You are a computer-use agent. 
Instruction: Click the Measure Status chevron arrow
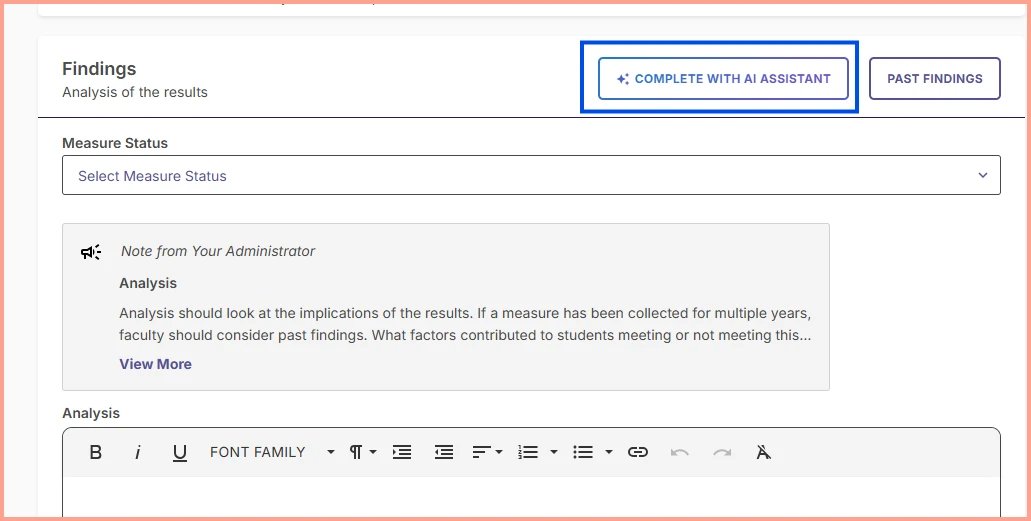pyautogui.click(x=982, y=176)
